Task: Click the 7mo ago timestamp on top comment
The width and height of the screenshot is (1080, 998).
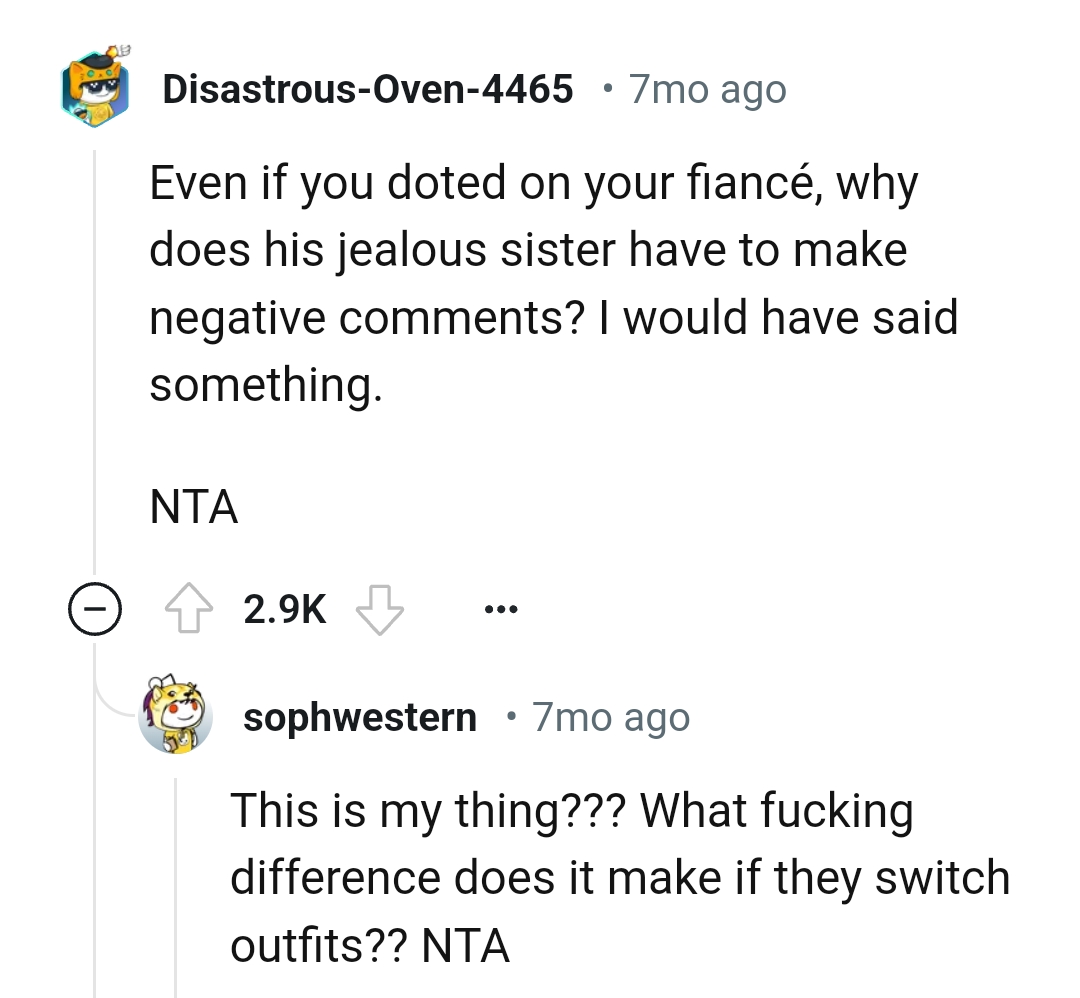Action: point(706,88)
